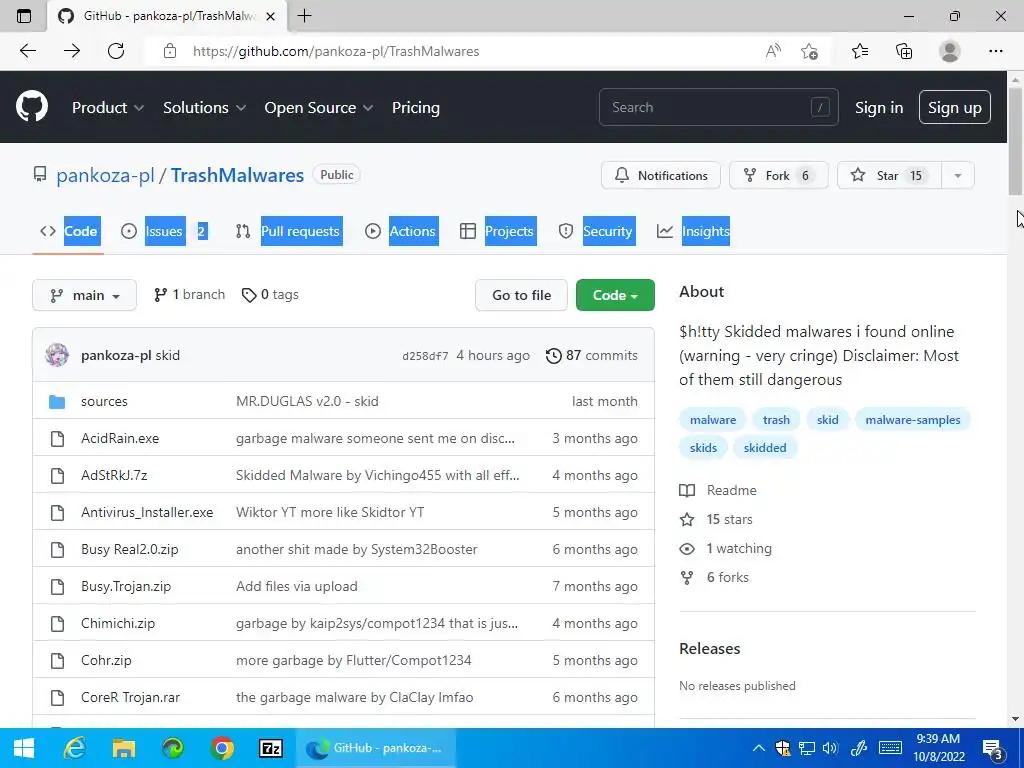This screenshot has width=1024, height=768.
Task: Click the page vertical scrollbar thumb
Action: click(x=1015, y=139)
